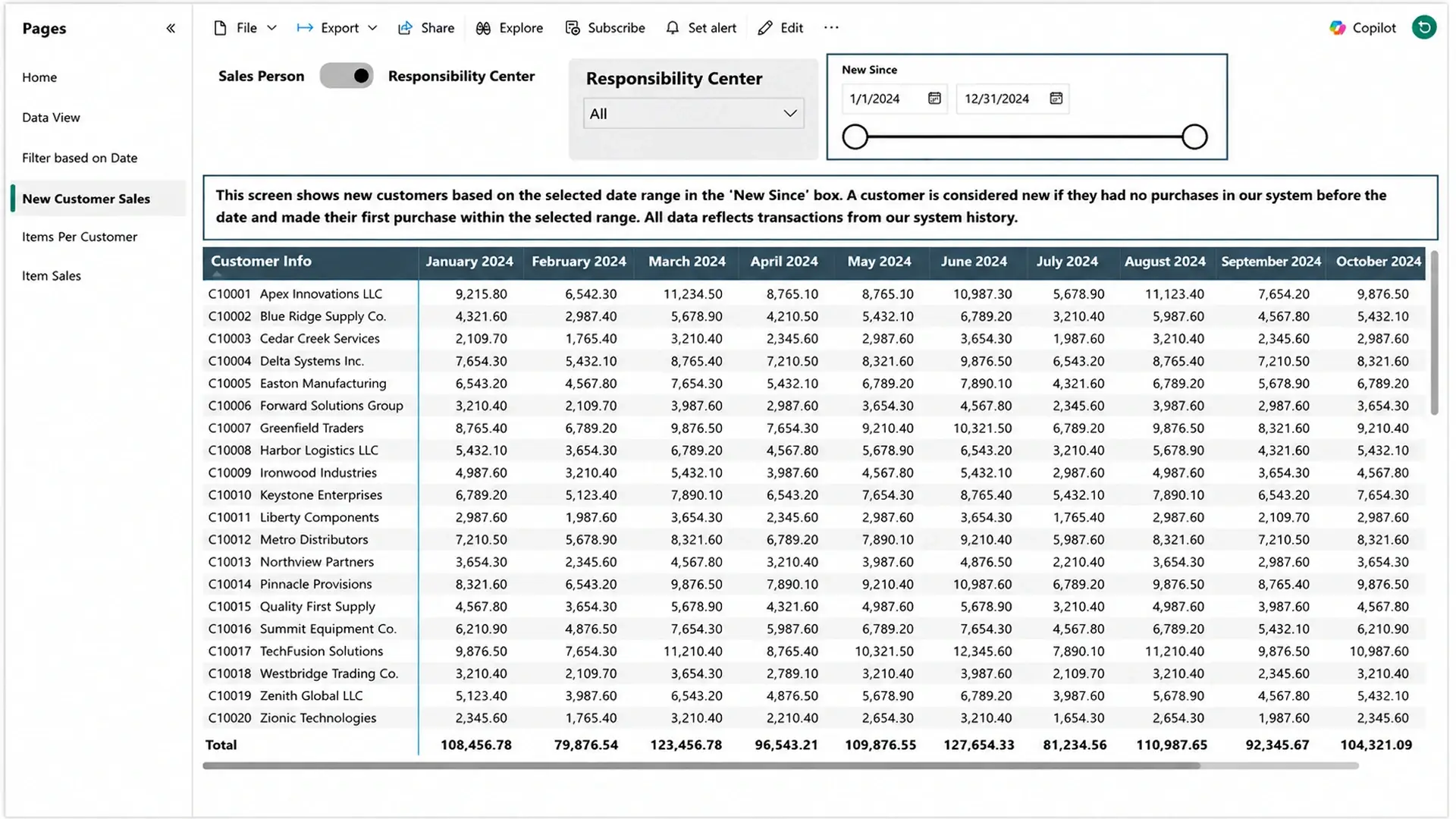Screen dimensions: 1456x819
Task: Switch to Data View page
Action: pyautogui.click(x=51, y=118)
